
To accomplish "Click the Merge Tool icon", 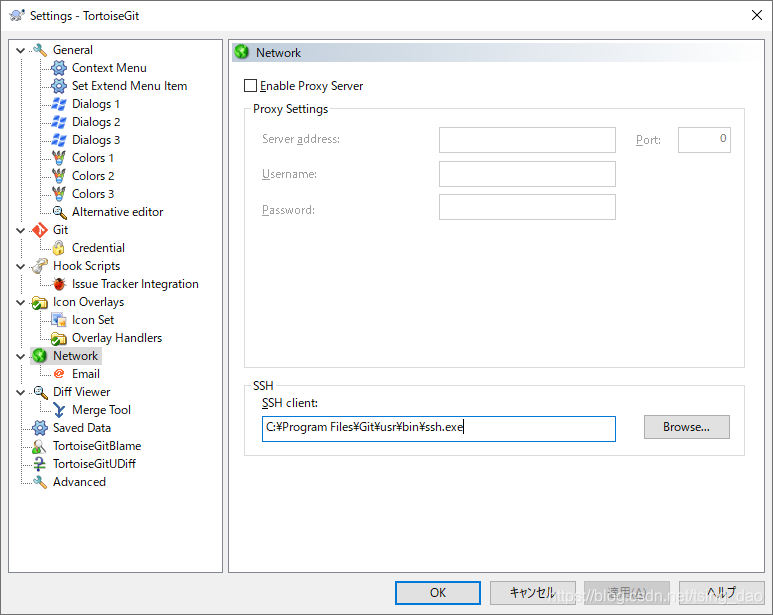I will (59, 410).
